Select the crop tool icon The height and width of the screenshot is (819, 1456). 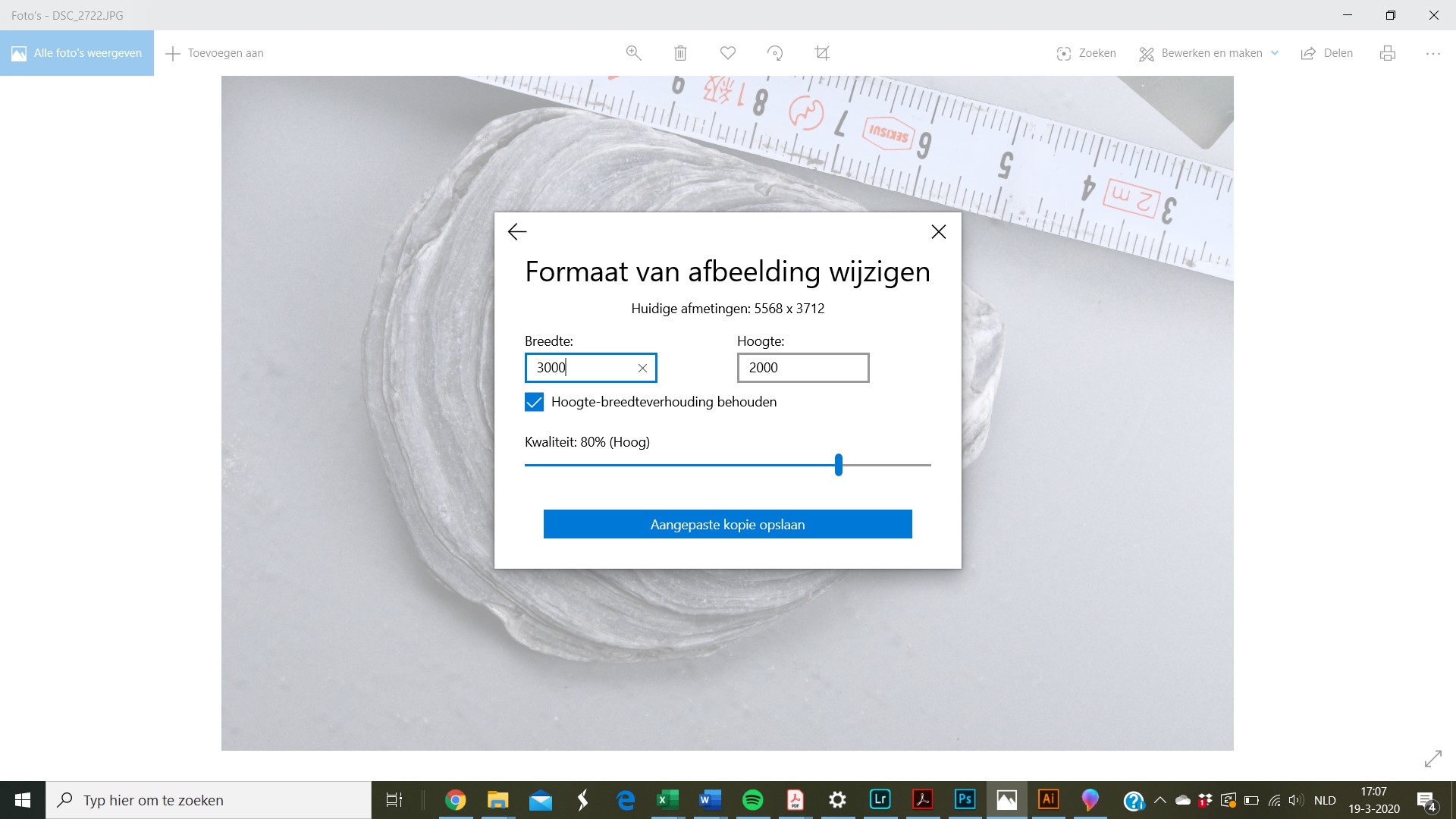822,53
